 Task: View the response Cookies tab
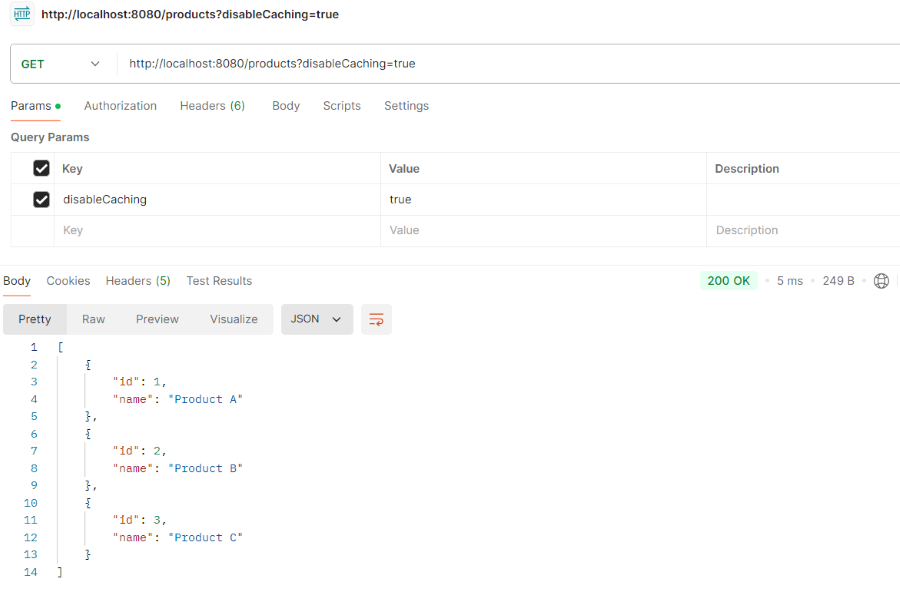68,281
